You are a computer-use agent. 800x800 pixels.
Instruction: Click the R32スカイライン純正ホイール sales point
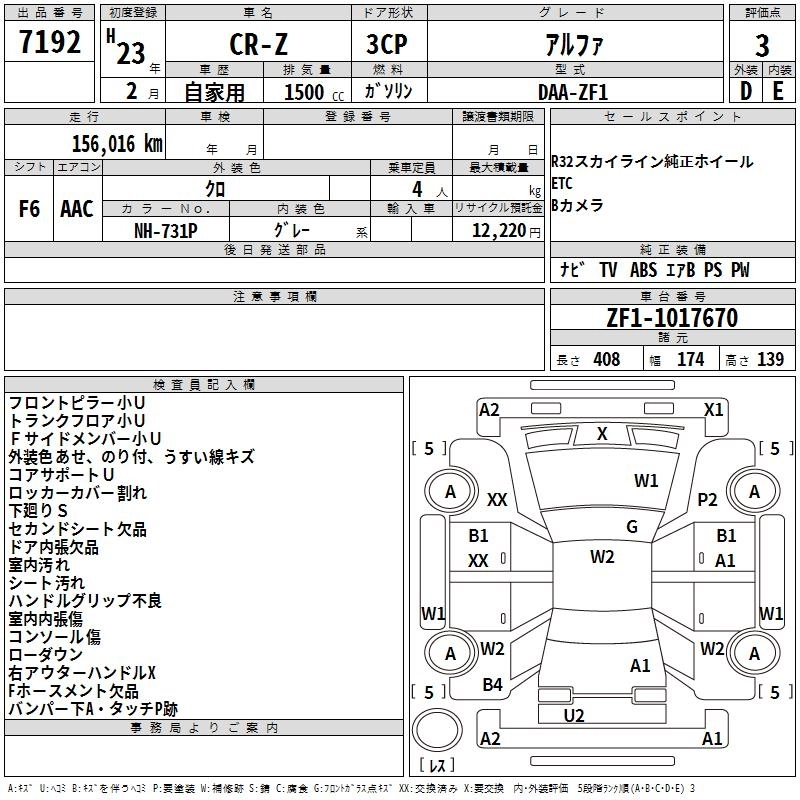[x=652, y=161]
